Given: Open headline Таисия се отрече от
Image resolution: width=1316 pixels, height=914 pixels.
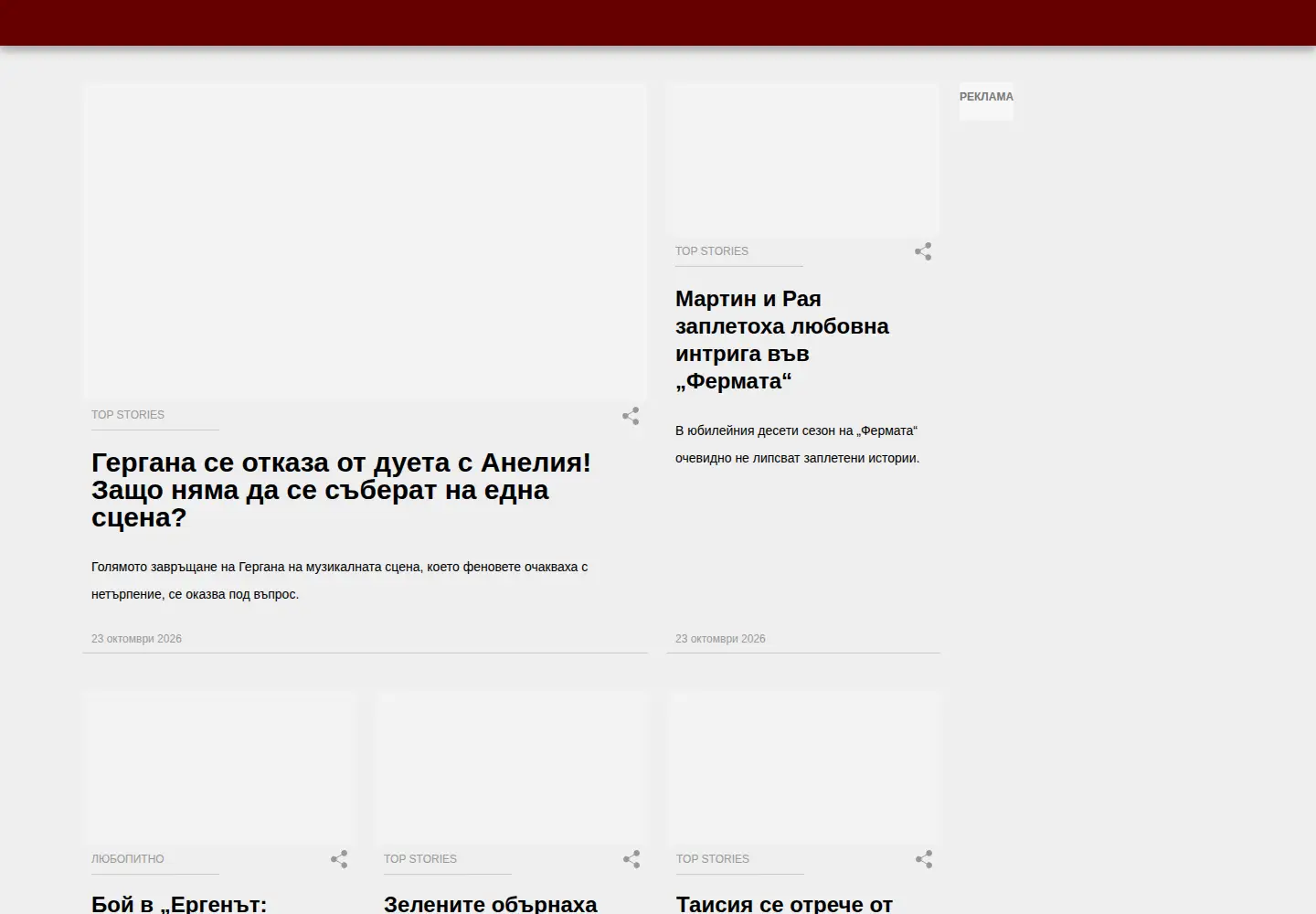Looking at the screenshot, I should tap(784, 904).
